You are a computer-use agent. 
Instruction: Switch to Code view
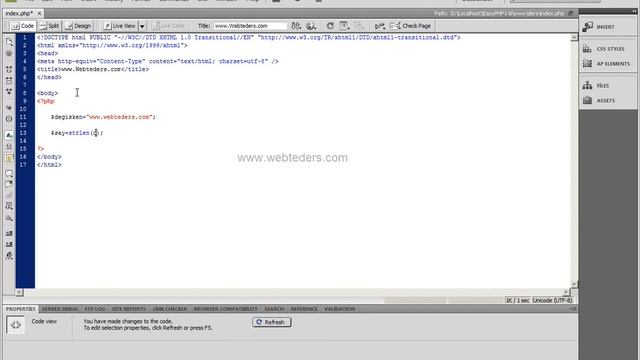click(x=23, y=26)
